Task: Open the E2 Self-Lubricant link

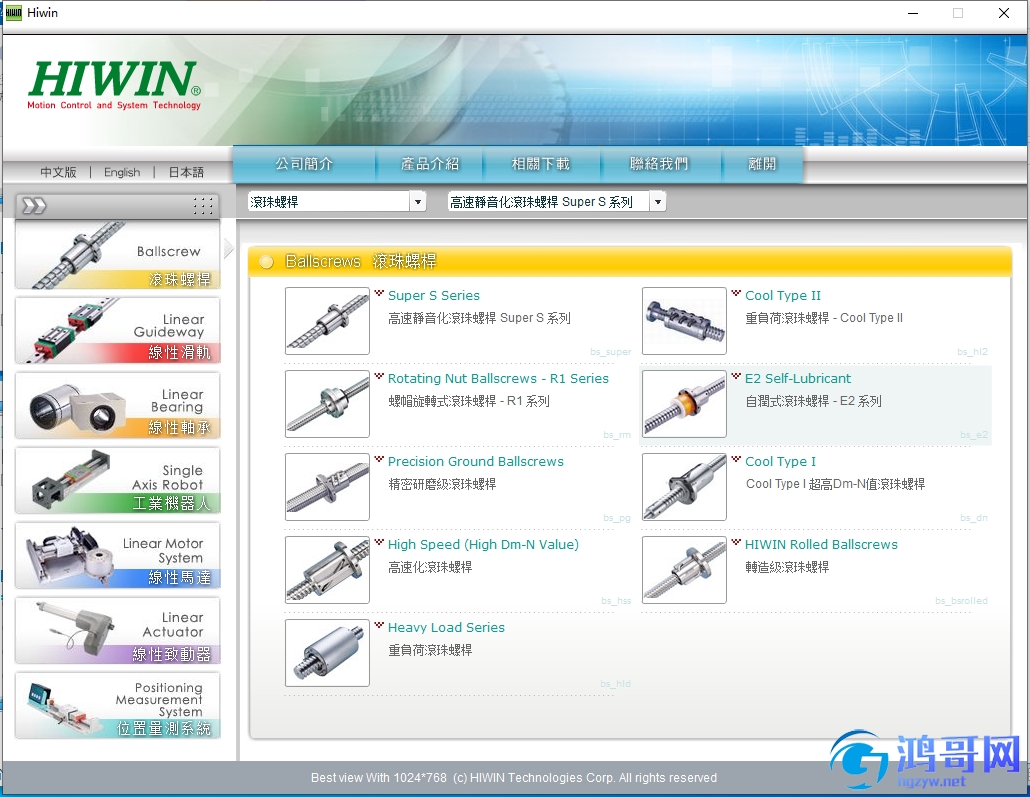Action: 797,378
